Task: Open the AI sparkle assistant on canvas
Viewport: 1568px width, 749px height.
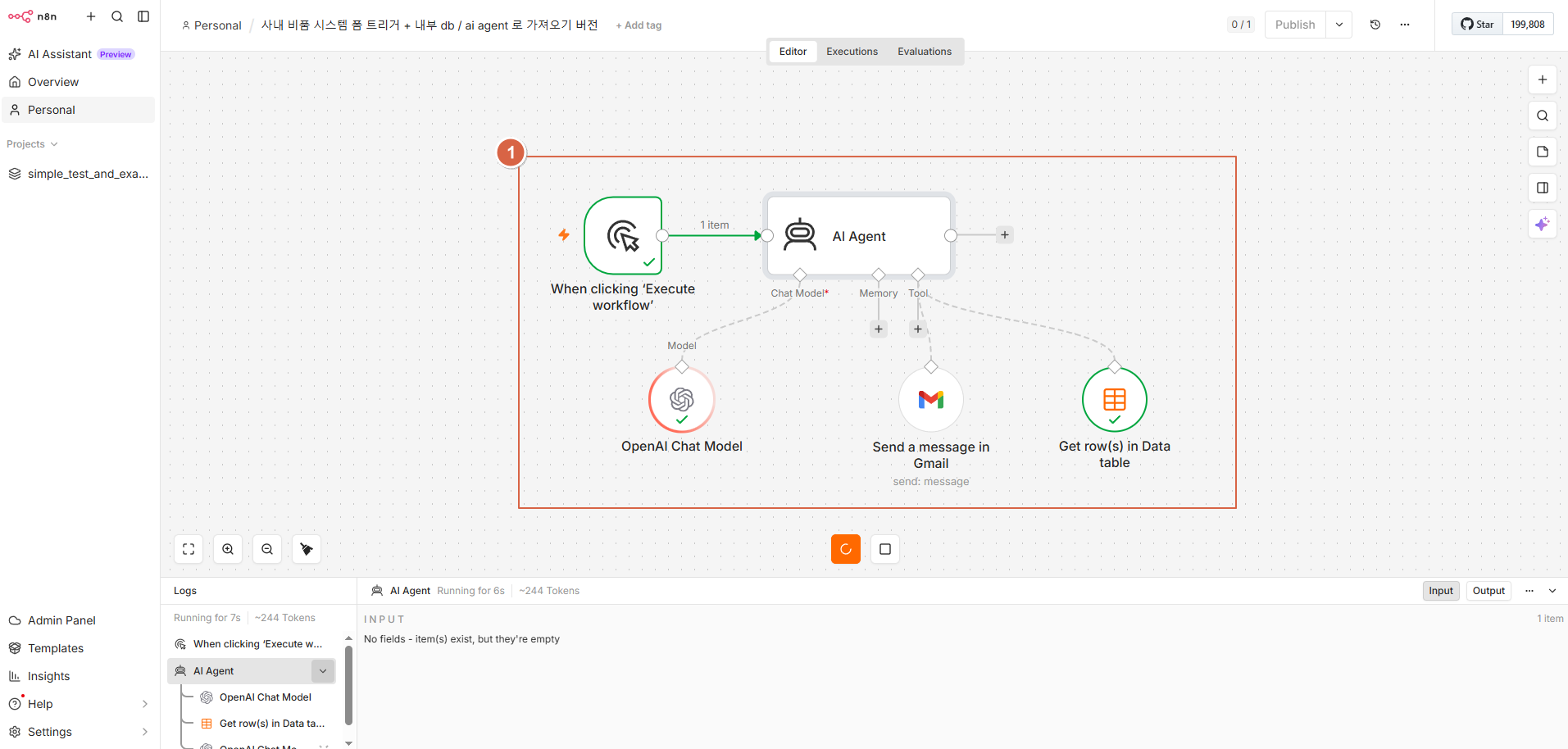Action: (x=1543, y=224)
